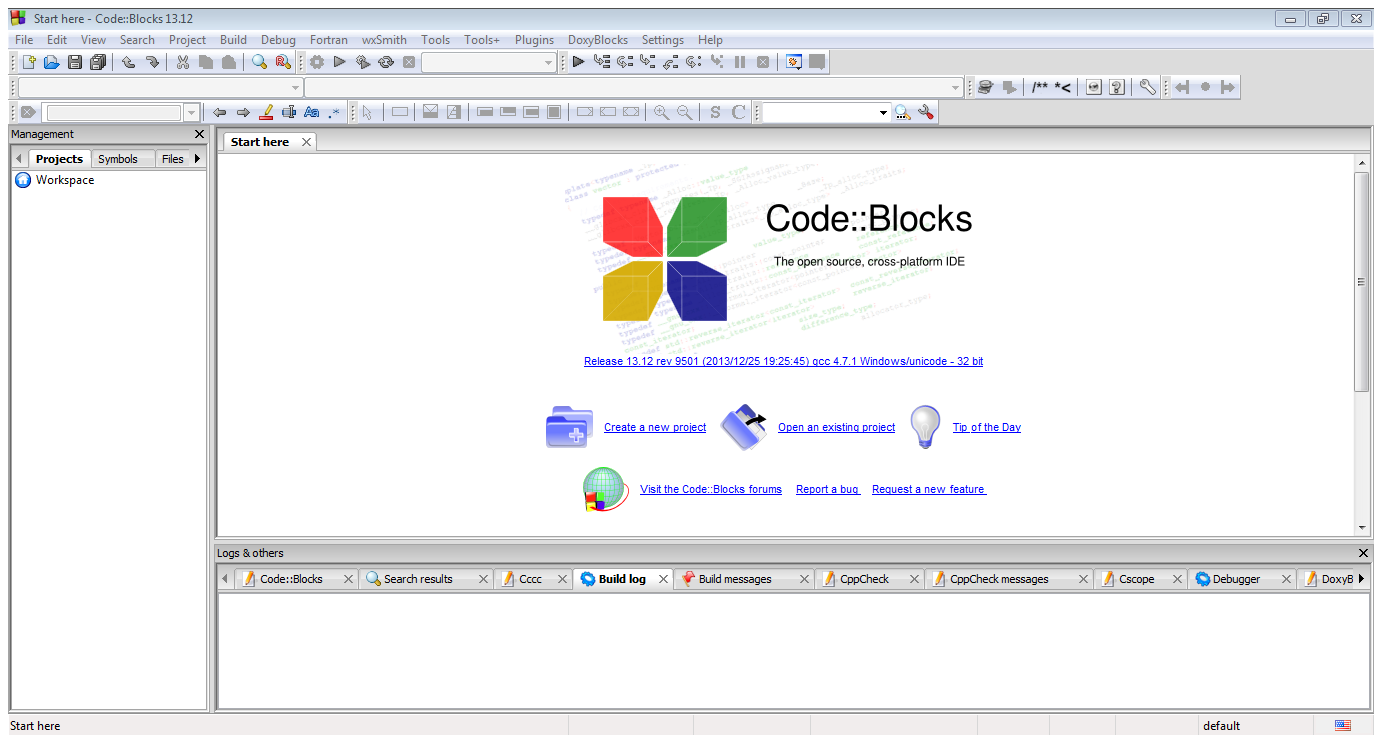Open the wide code completion function dropdown

coord(956,88)
